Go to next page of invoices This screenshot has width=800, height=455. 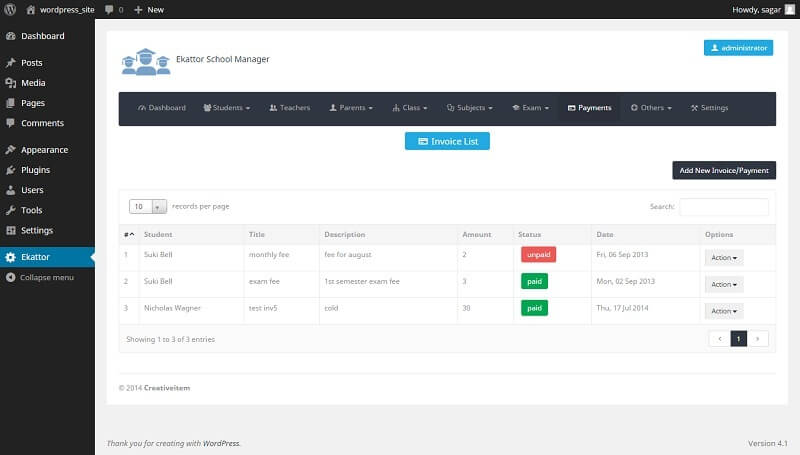tap(758, 339)
